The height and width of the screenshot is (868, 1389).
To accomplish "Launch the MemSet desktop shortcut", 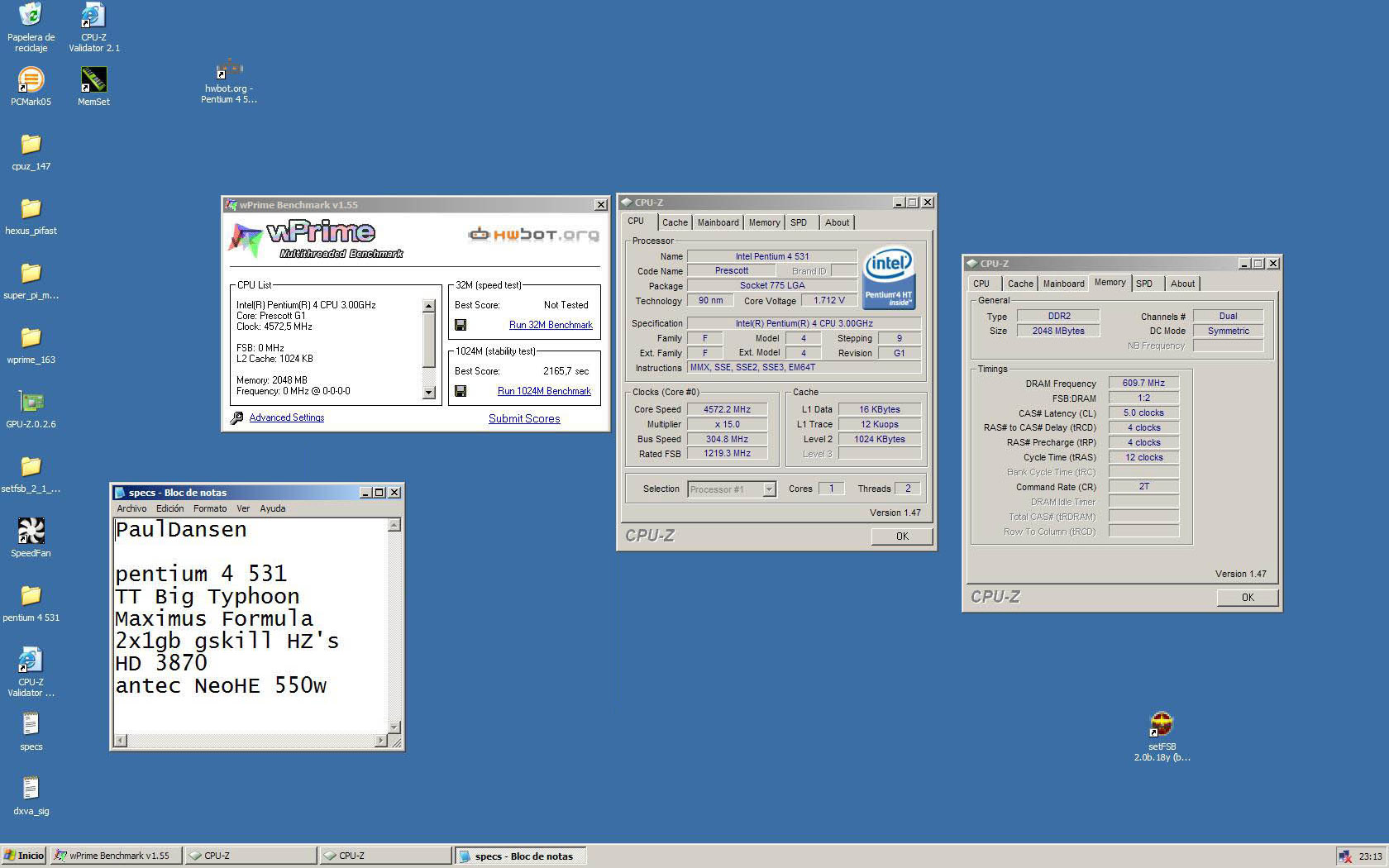I will click(x=93, y=86).
